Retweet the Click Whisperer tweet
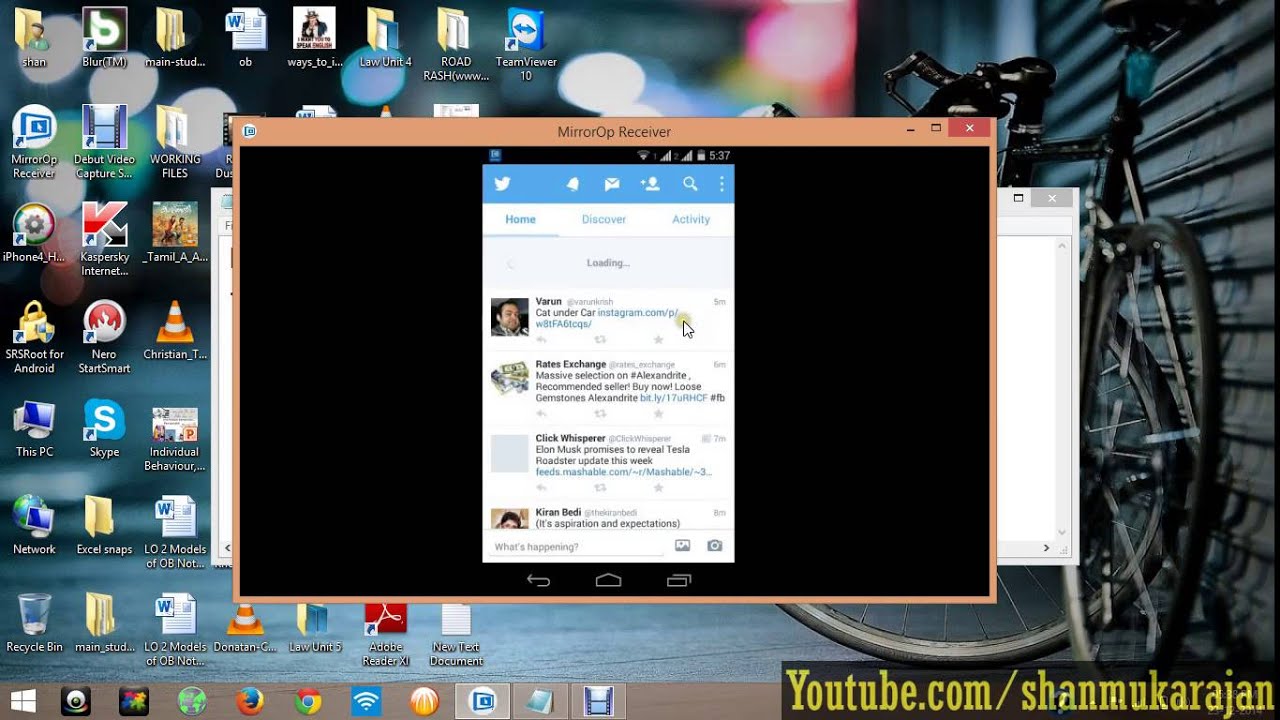This screenshot has width=1280, height=720. point(600,488)
